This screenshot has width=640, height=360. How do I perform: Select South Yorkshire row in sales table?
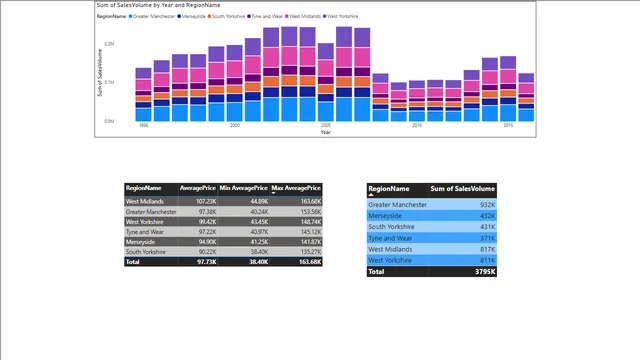[431, 227]
